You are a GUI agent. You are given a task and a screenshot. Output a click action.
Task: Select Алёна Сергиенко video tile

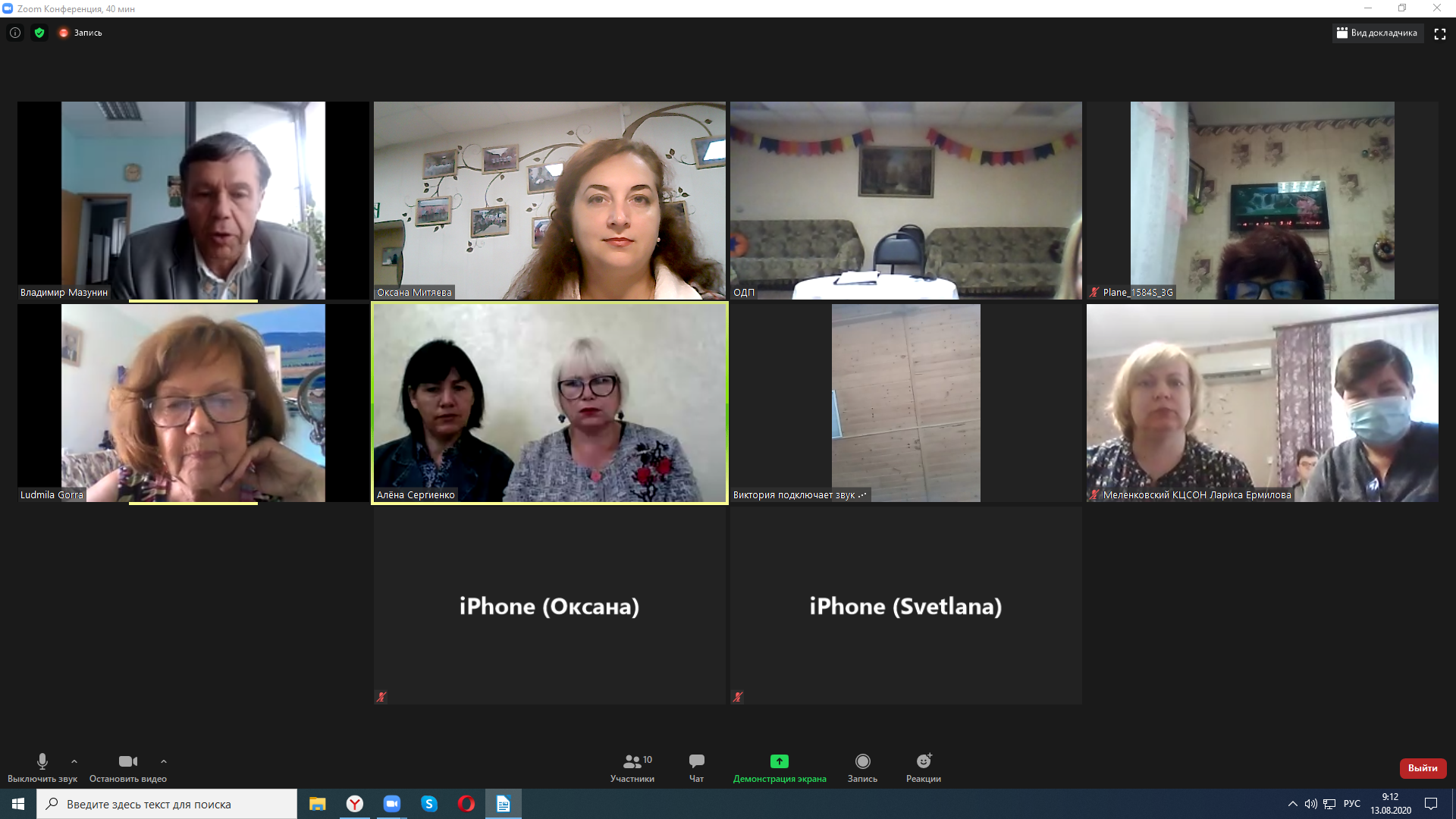(550, 403)
